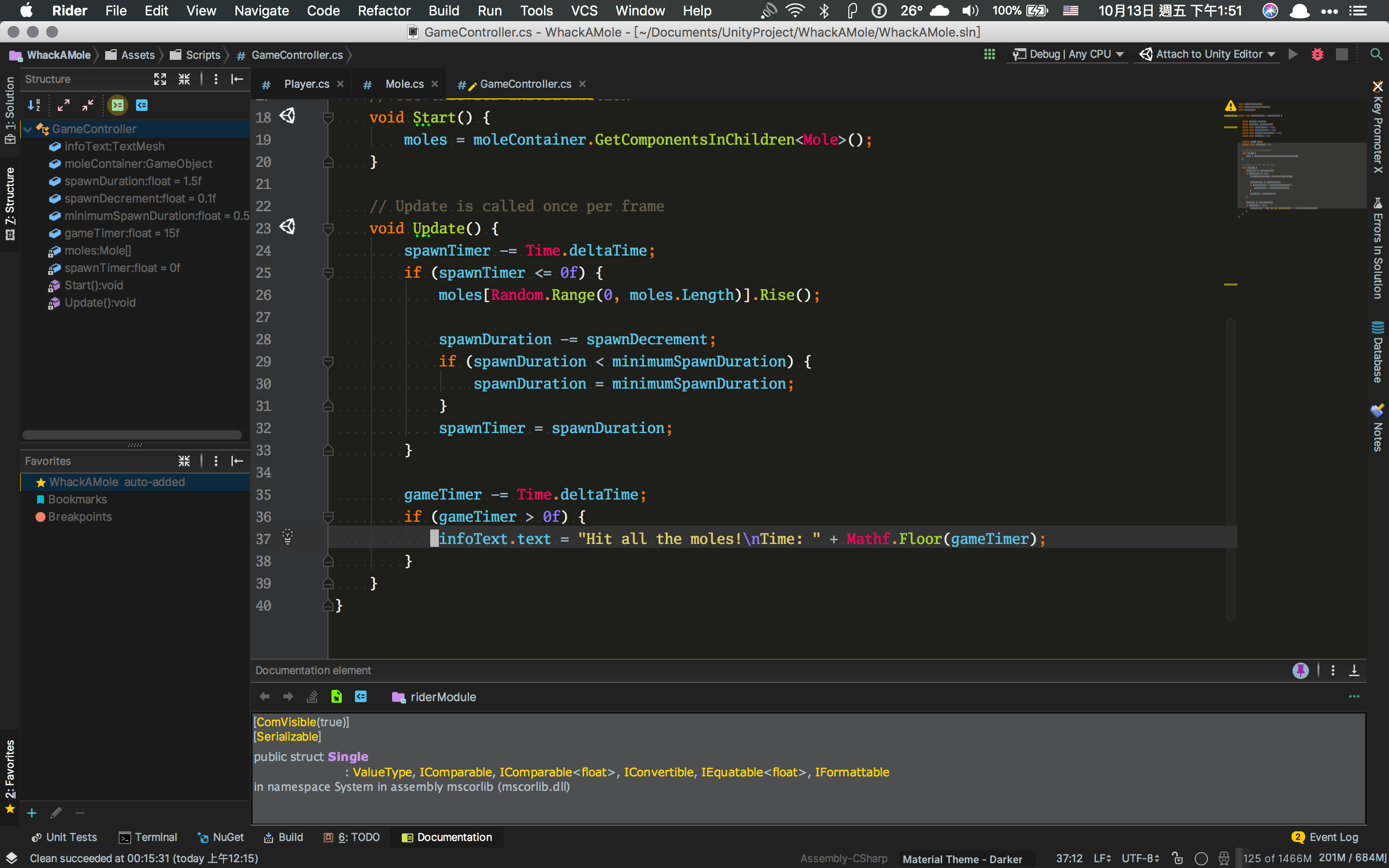Click the lightbulb quick-fix icon on line 37
This screenshot has height=868, width=1389.
pyautogui.click(x=287, y=537)
